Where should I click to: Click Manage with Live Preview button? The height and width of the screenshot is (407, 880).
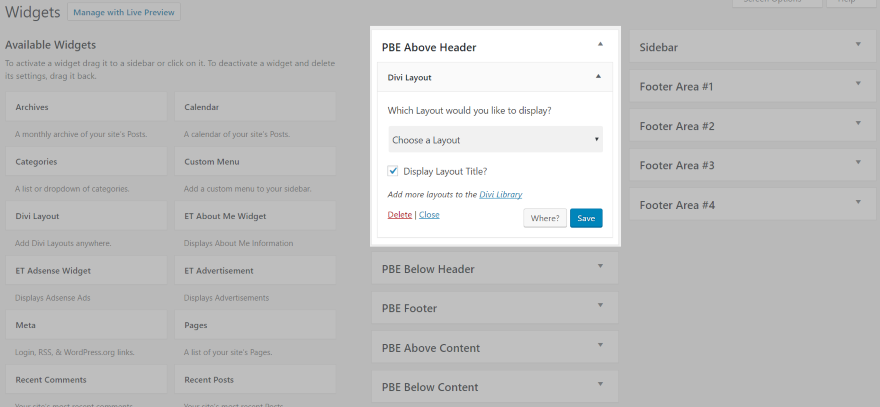tap(125, 14)
